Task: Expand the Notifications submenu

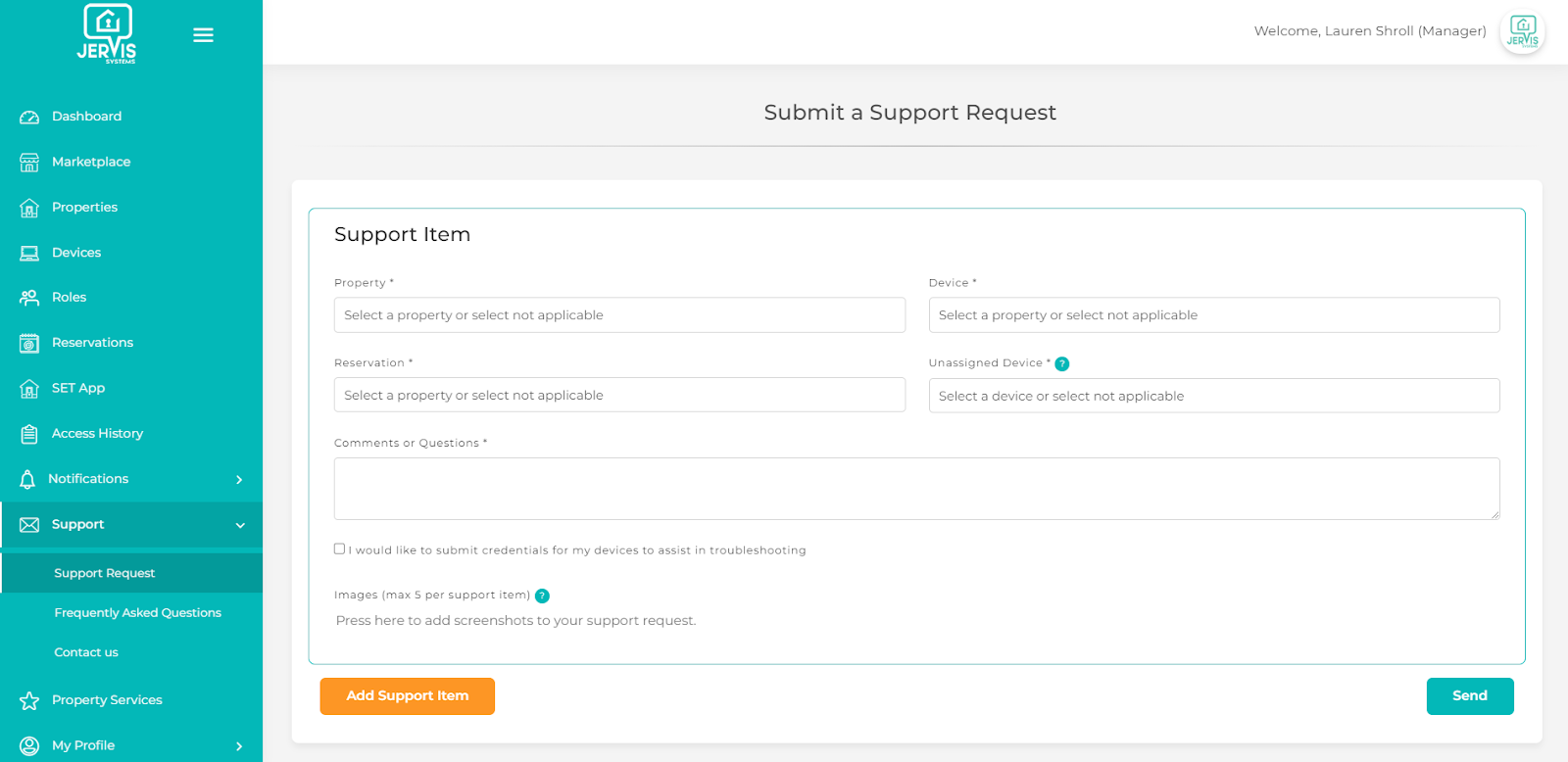Action: click(x=239, y=479)
